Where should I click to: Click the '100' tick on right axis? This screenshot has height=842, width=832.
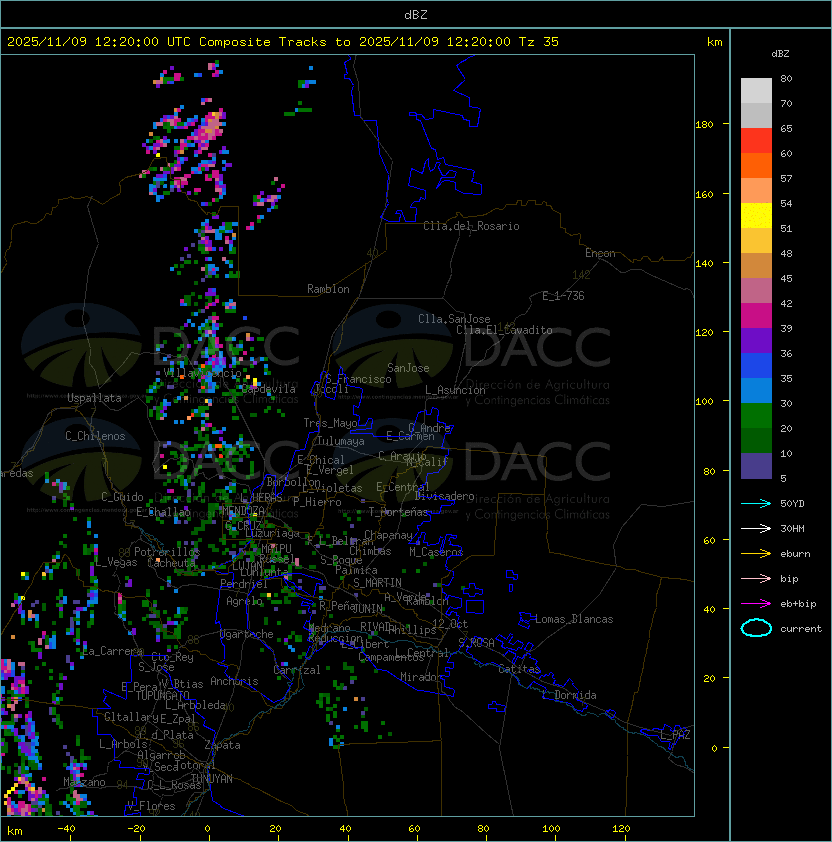tap(704, 401)
